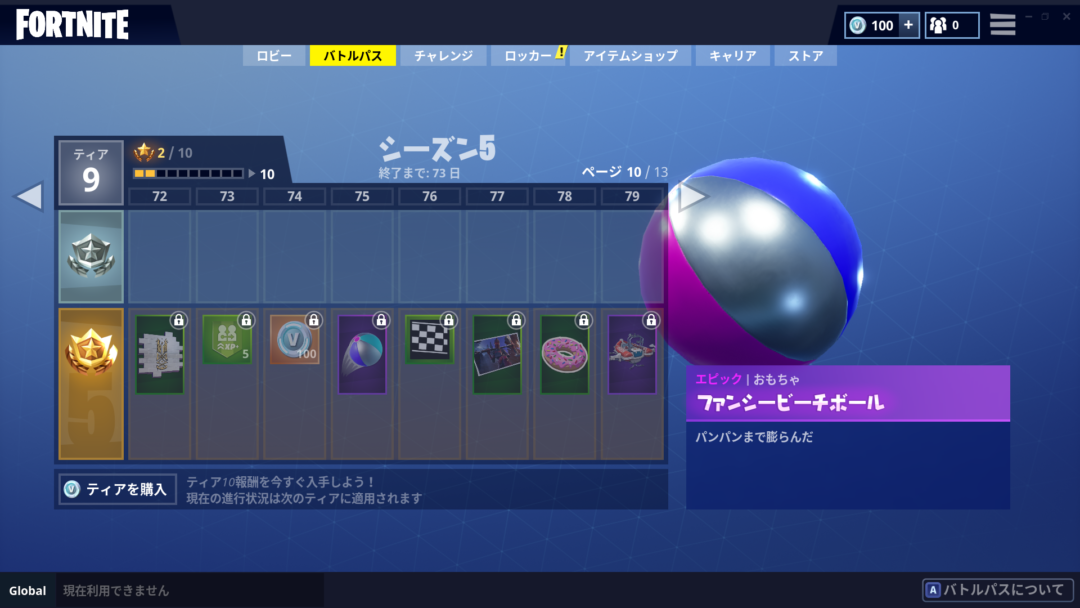Viewport: 1080px width, 608px height.
Task: Click the V-Bucks icon on ティアを購入
Action: (x=72, y=489)
